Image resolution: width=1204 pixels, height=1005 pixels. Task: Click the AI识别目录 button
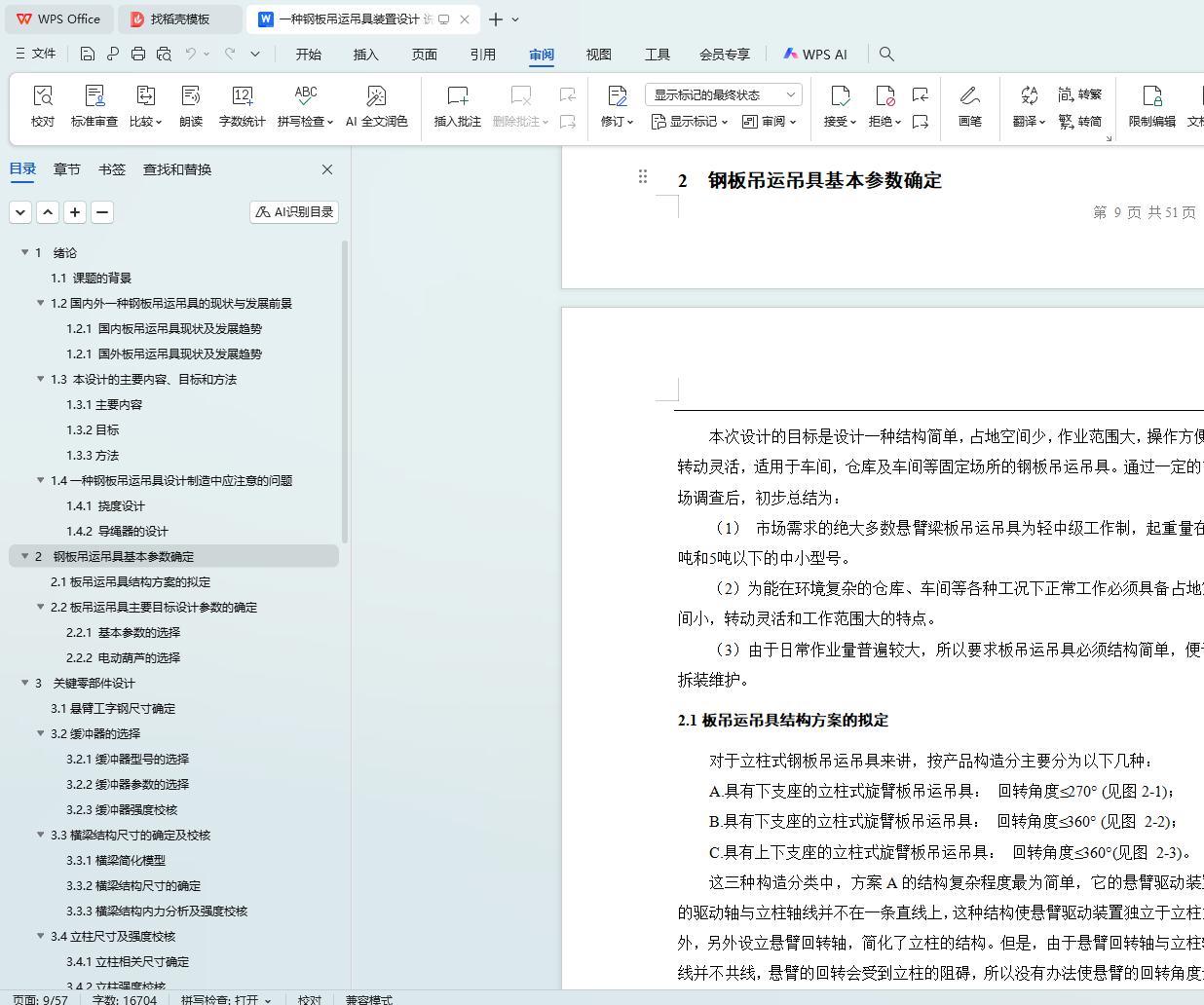[294, 211]
